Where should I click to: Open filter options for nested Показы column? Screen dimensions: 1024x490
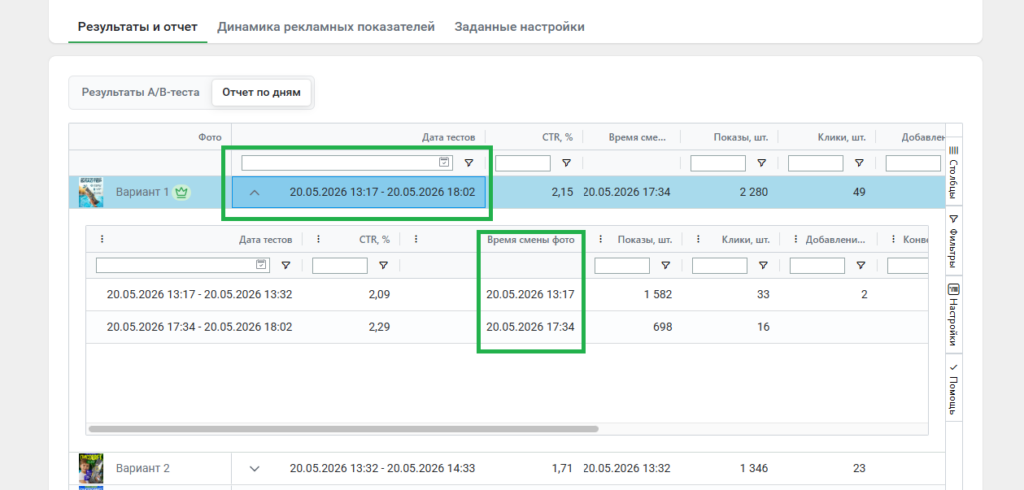tap(665, 265)
